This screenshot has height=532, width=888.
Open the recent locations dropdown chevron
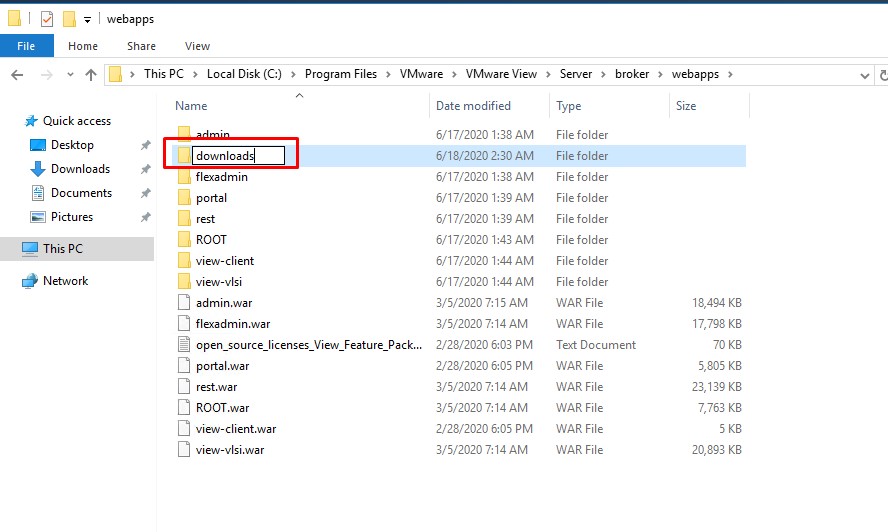coord(69,75)
